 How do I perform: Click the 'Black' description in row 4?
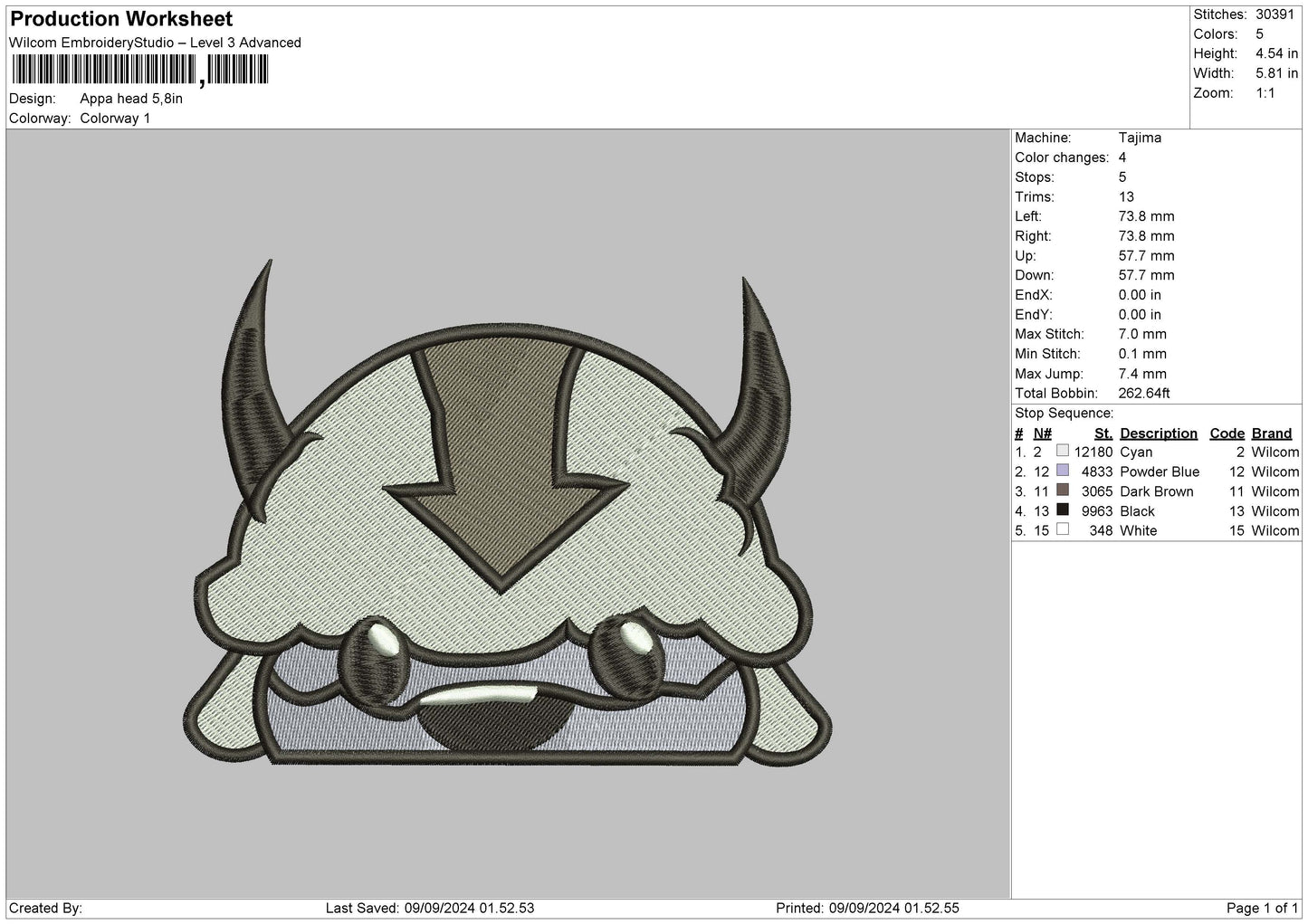pyautogui.click(x=1137, y=511)
